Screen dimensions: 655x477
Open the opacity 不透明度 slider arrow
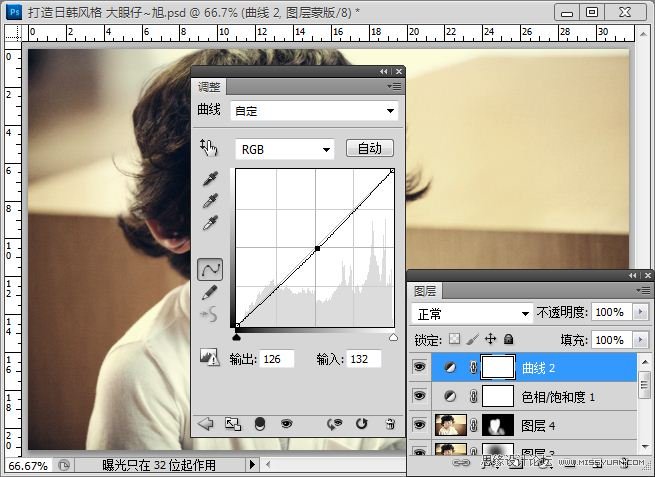(x=640, y=312)
